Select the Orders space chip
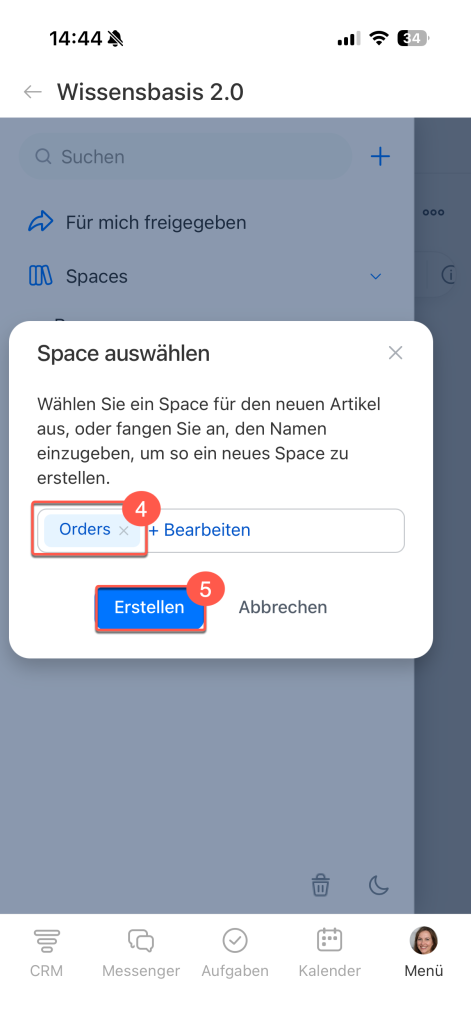The width and height of the screenshot is (471, 1024). click(x=85, y=530)
